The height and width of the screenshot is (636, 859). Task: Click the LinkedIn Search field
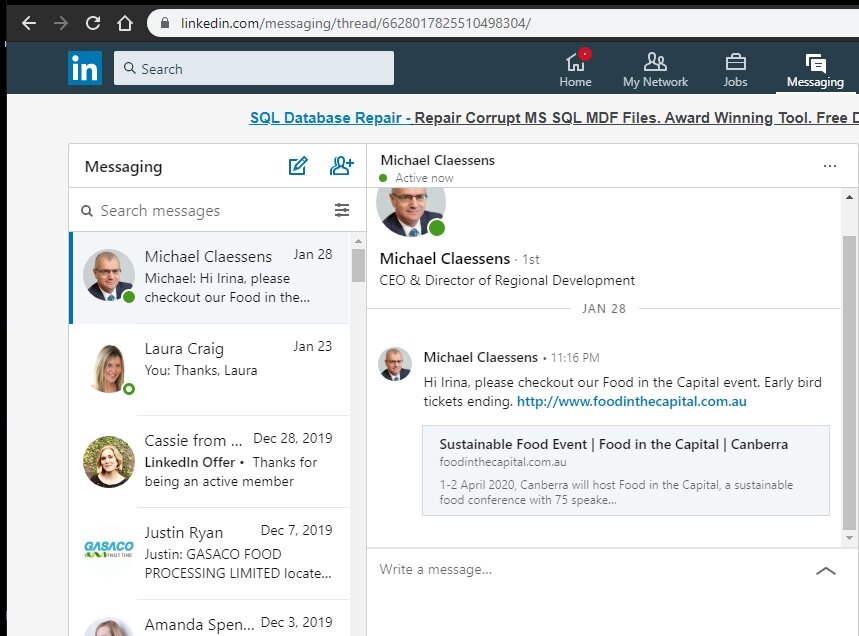pos(254,68)
